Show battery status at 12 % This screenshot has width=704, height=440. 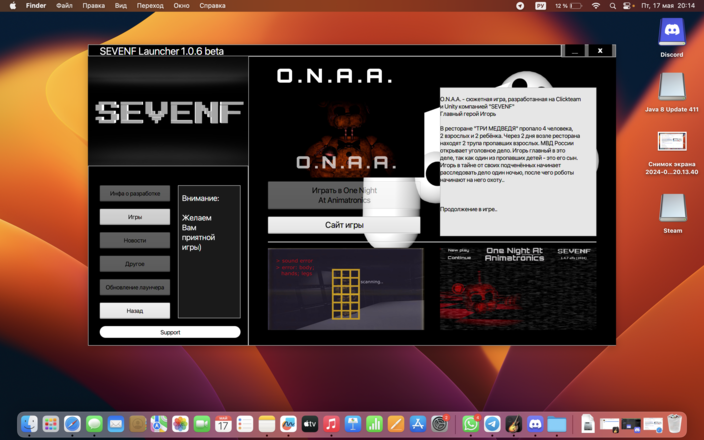click(x=568, y=6)
